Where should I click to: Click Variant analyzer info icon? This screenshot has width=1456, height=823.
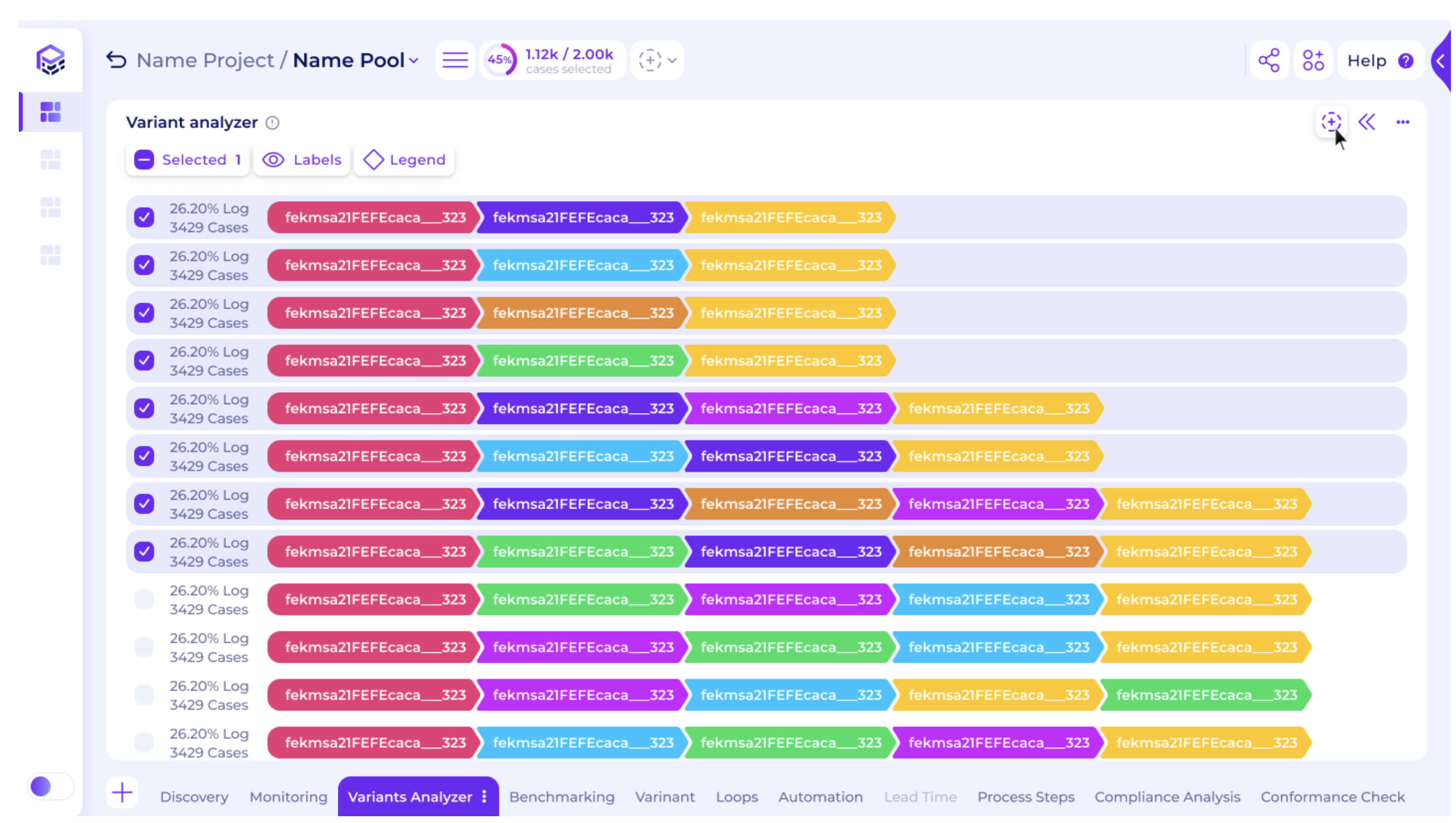[x=273, y=123]
